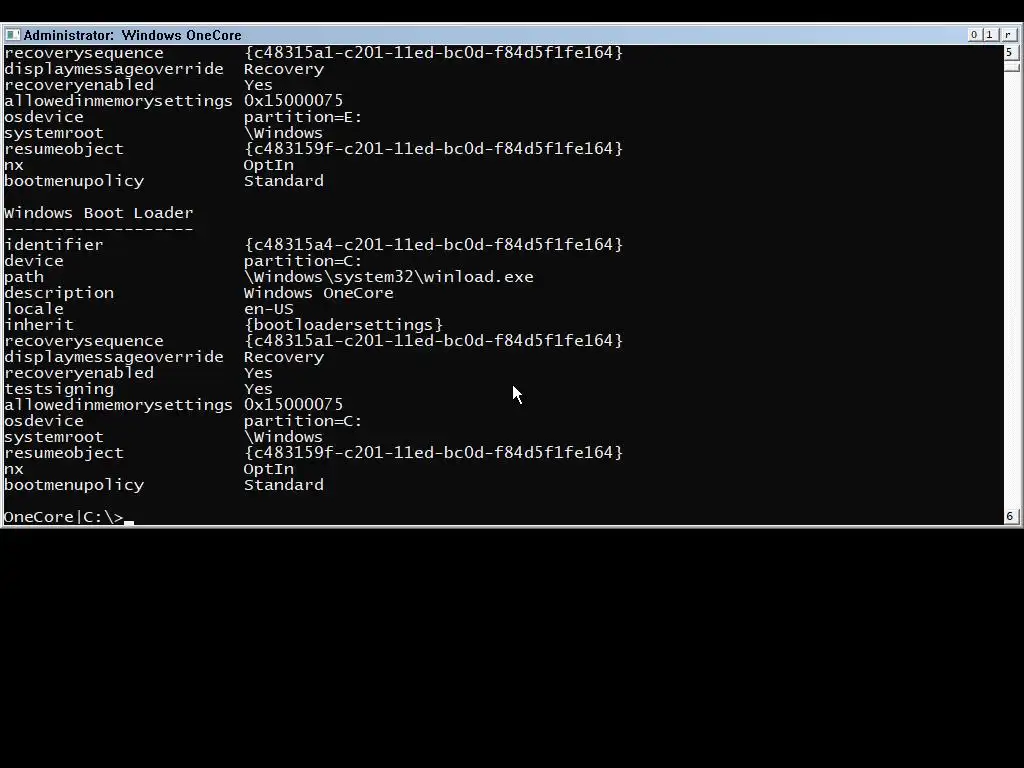Click the inherit label
1024x768 pixels.
click(39, 325)
